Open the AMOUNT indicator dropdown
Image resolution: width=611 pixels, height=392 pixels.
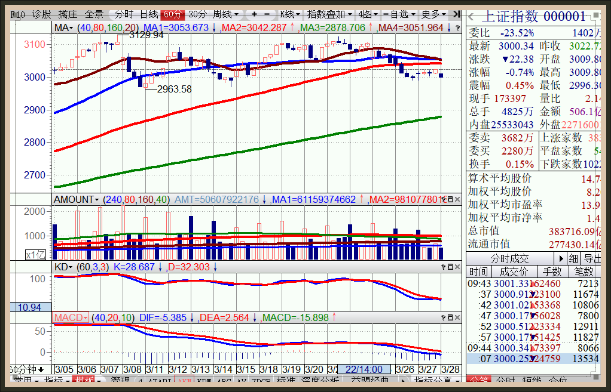pyautogui.click(x=76, y=200)
